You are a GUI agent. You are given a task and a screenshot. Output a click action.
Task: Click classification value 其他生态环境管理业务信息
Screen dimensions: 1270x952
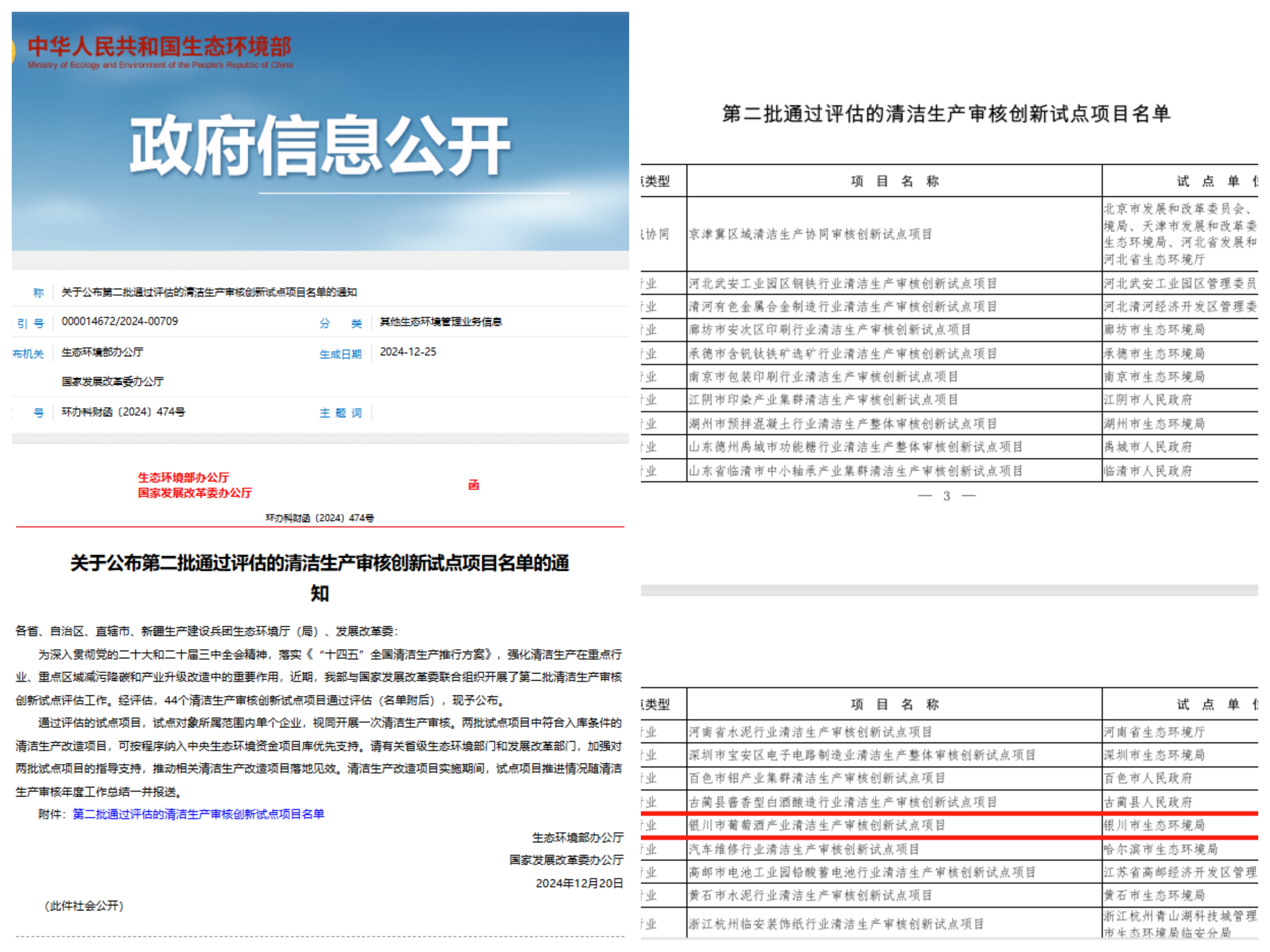[x=440, y=322]
